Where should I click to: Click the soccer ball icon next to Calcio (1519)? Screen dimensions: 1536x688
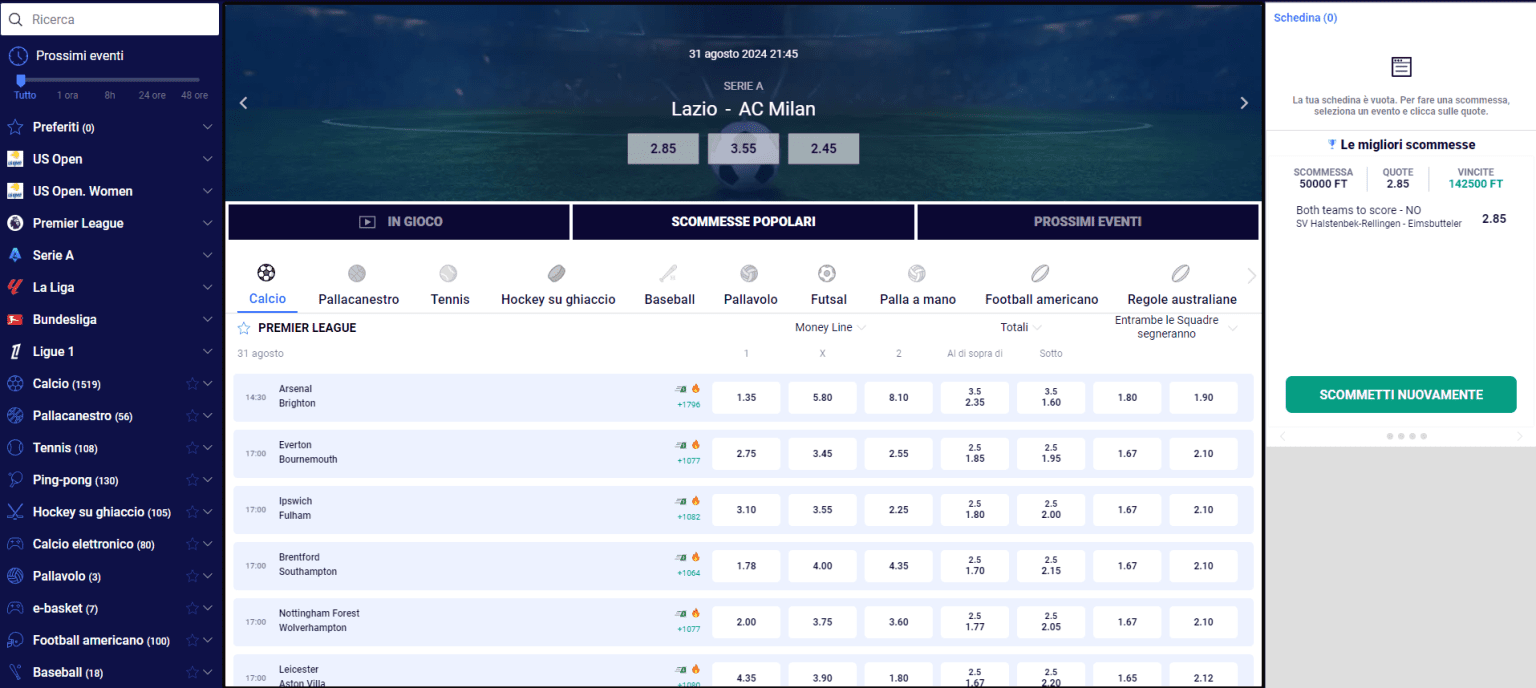tap(15, 383)
